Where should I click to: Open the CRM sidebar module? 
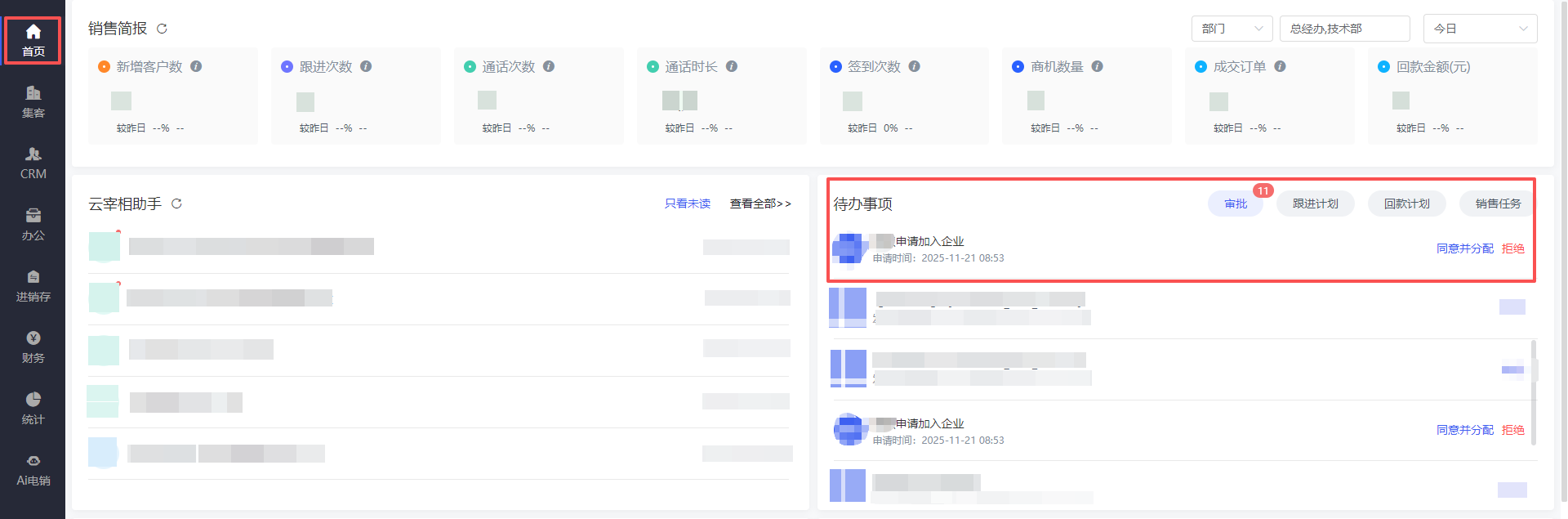(x=33, y=163)
